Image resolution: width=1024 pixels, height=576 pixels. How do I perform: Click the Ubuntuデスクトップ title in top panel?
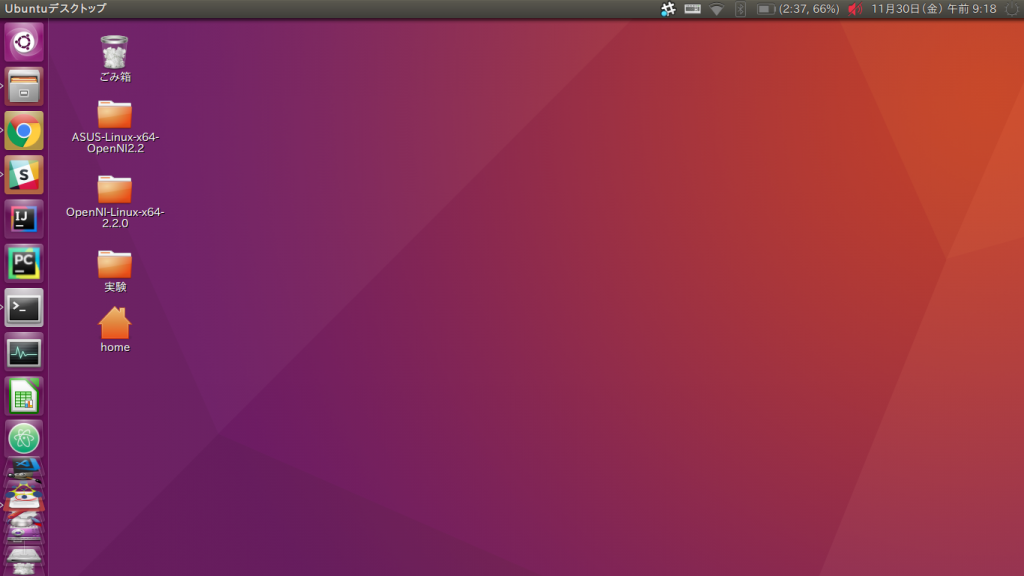point(56,8)
